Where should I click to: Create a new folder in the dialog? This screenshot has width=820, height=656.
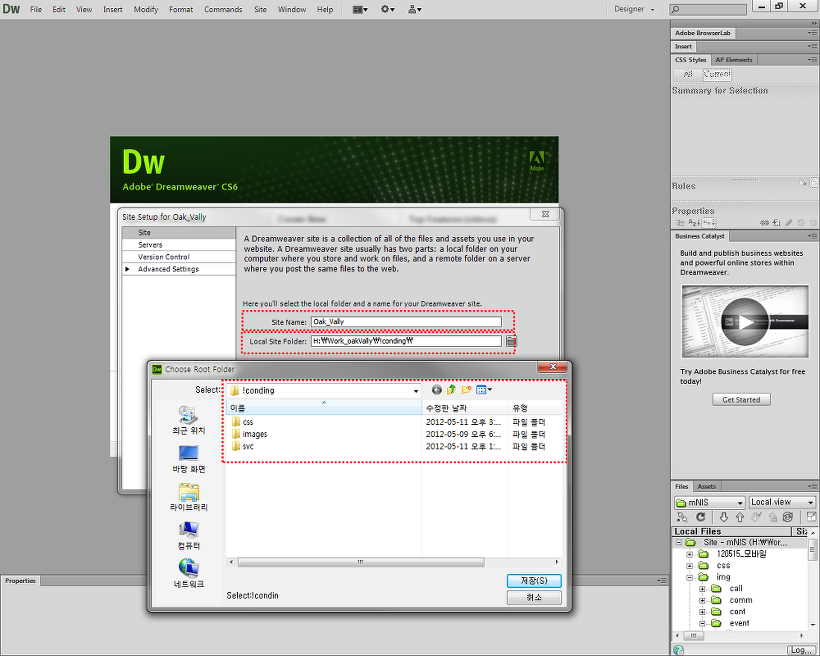pos(466,390)
